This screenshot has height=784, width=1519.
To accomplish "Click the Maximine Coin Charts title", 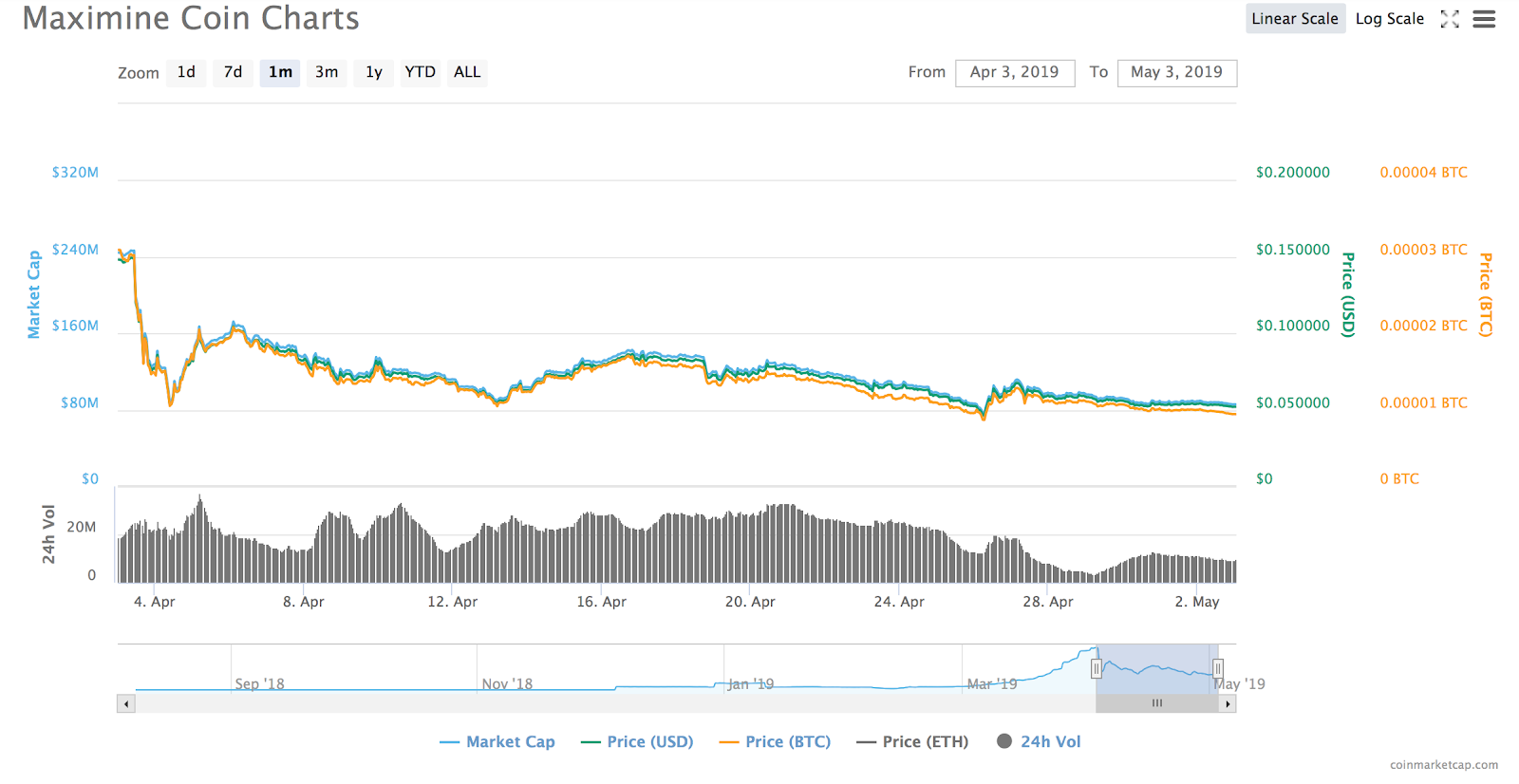I will (x=191, y=18).
